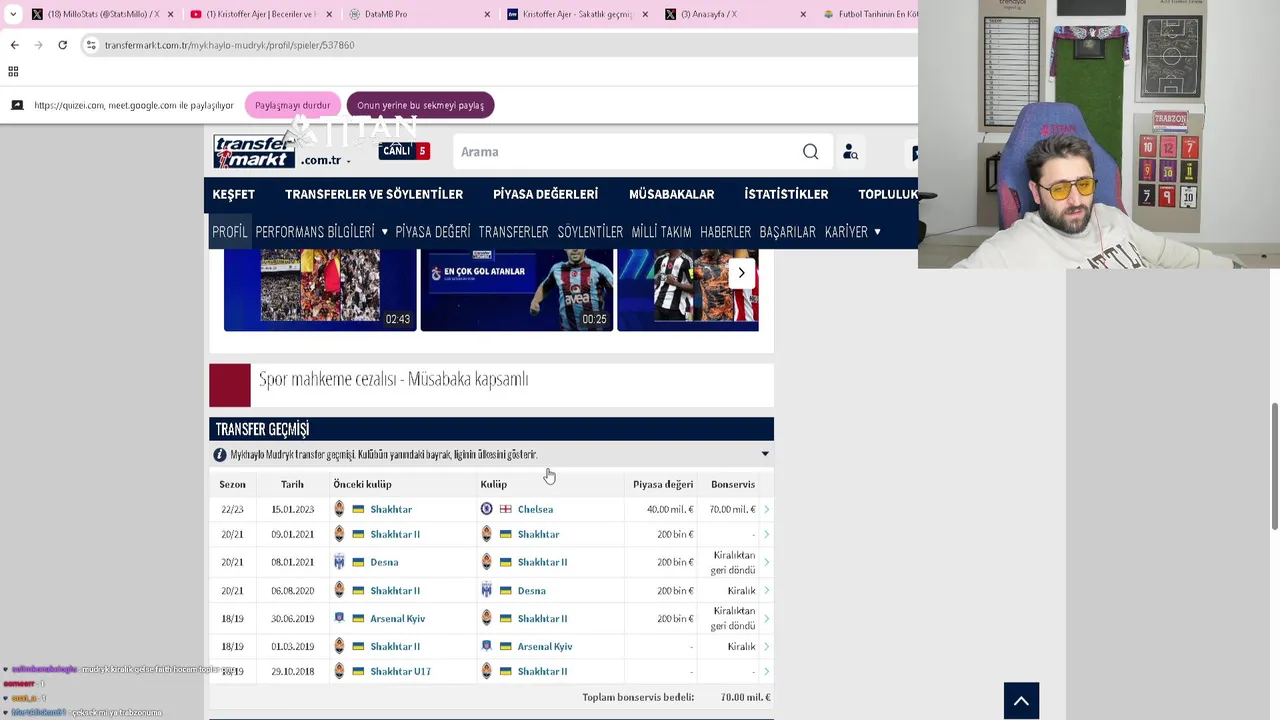
Task: Click Spor mahkeme cezalısı heading
Action: pyautogui.click(x=393, y=379)
